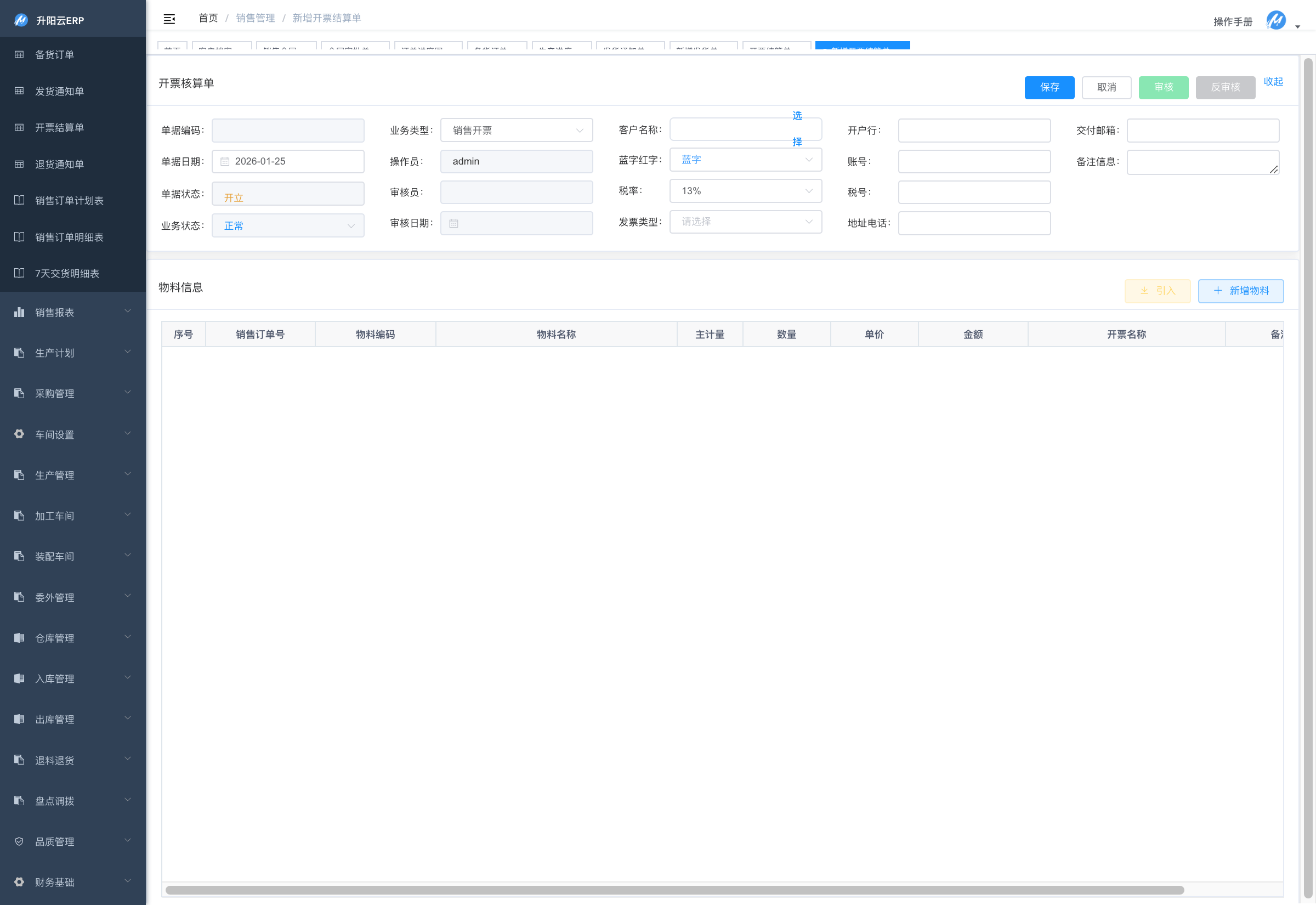Expand the 蓝字红字 dropdown
Image resolution: width=1316 pixels, height=905 pixels.
pyautogui.click(x=745, y=160)
